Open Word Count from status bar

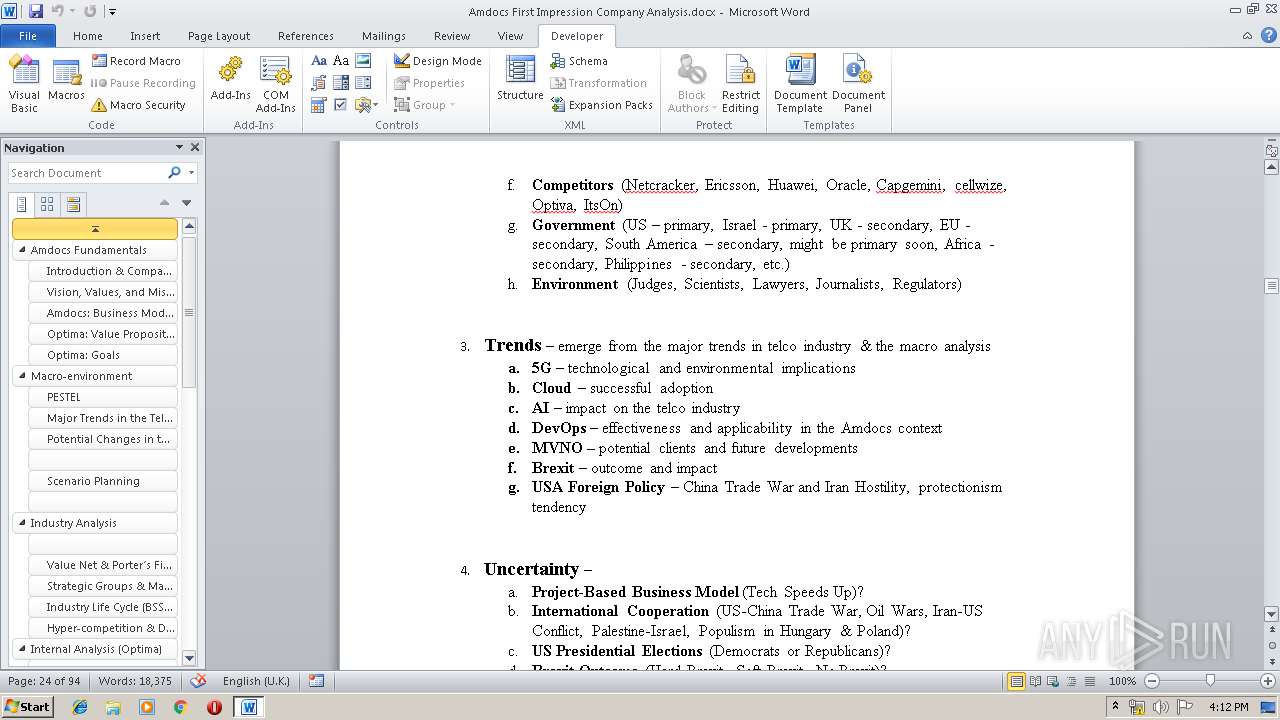click(x=135, y=681)
